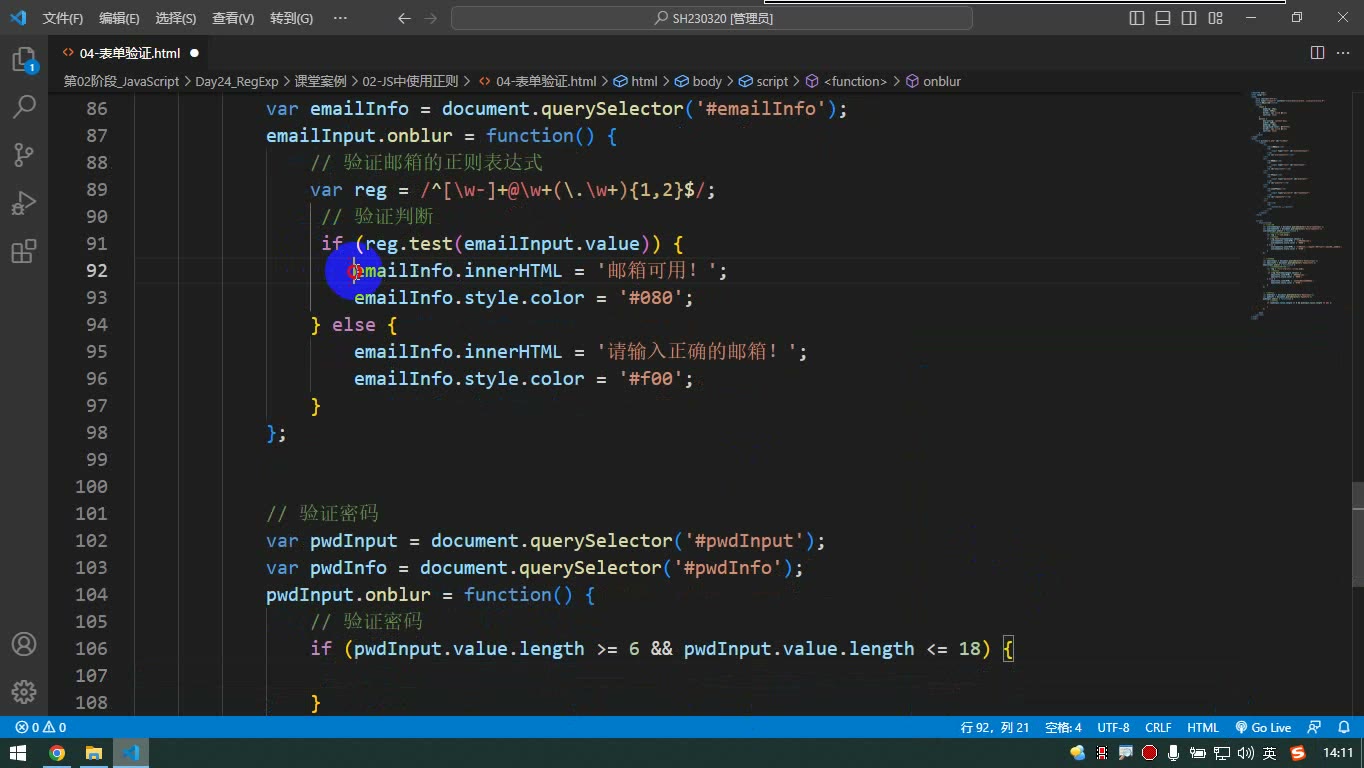Open the Manage gear menu
The height and width of the screenshot is (768, 1364).
tap(24, 691)
